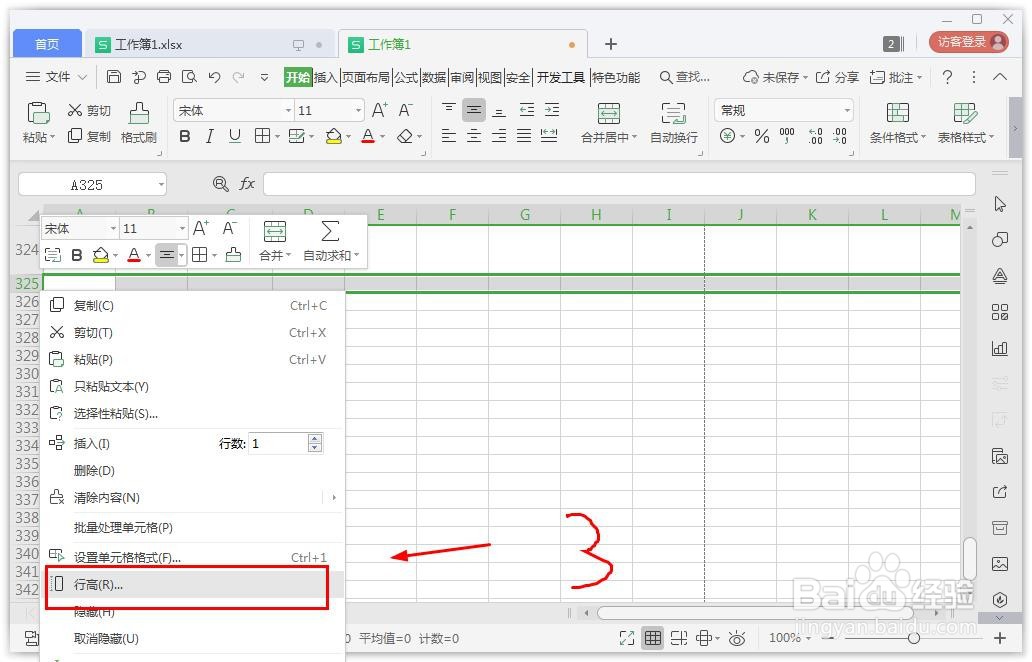The image size is (1032, 662).
Task: Open the mini toolbar Merge (合并) dropdown
Action: pos(288,255)
